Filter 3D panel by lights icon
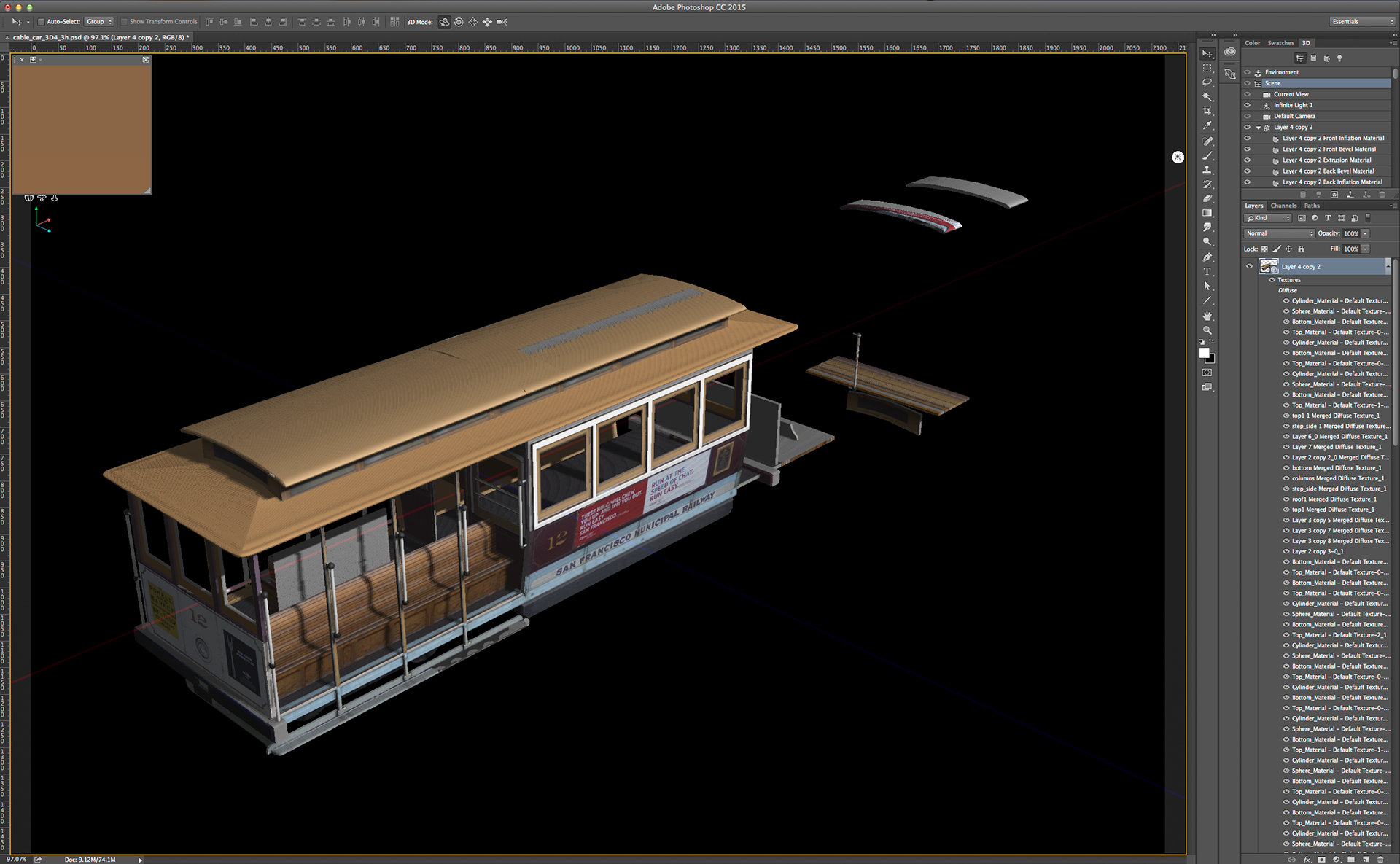Viewport: 1400px width, 864px height. coord(1339,58)
